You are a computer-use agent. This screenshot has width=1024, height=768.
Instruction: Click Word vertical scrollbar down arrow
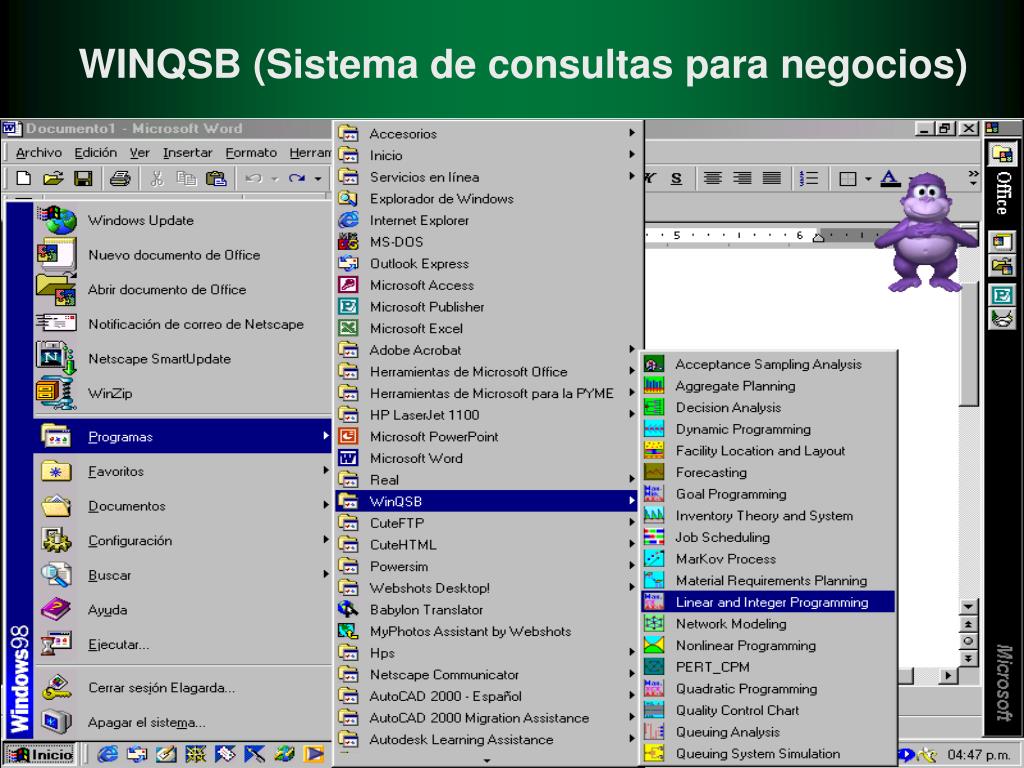click(968, 607)
